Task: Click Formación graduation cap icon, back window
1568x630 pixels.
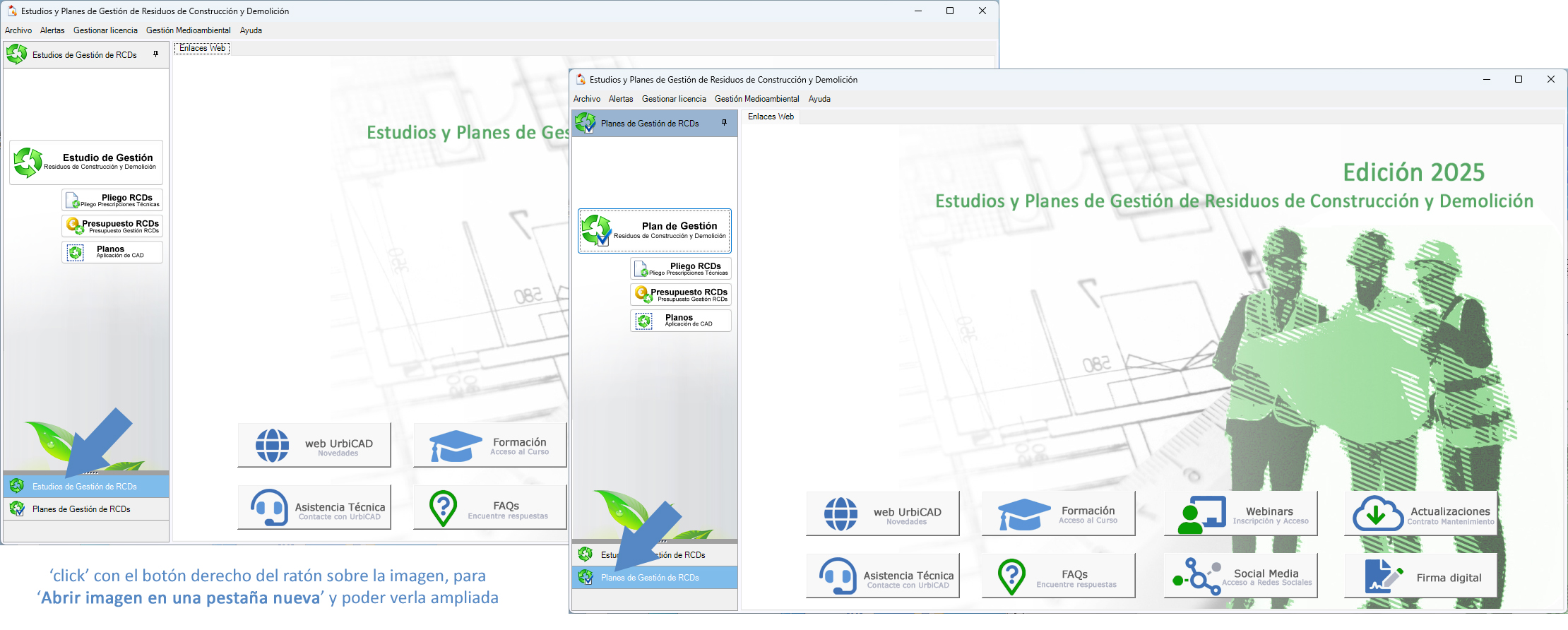Action: [456, 446]
